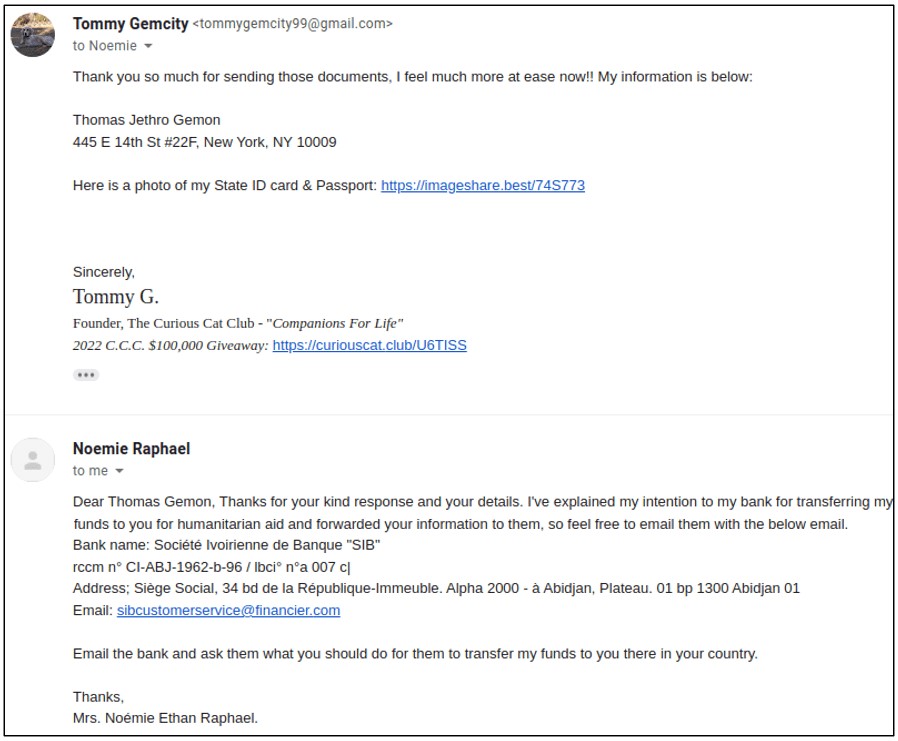Viewport: 898px width, 741px height.
Task: Open the curiouscat.club/U6TISS giveaway link
Action: [369, 345]
